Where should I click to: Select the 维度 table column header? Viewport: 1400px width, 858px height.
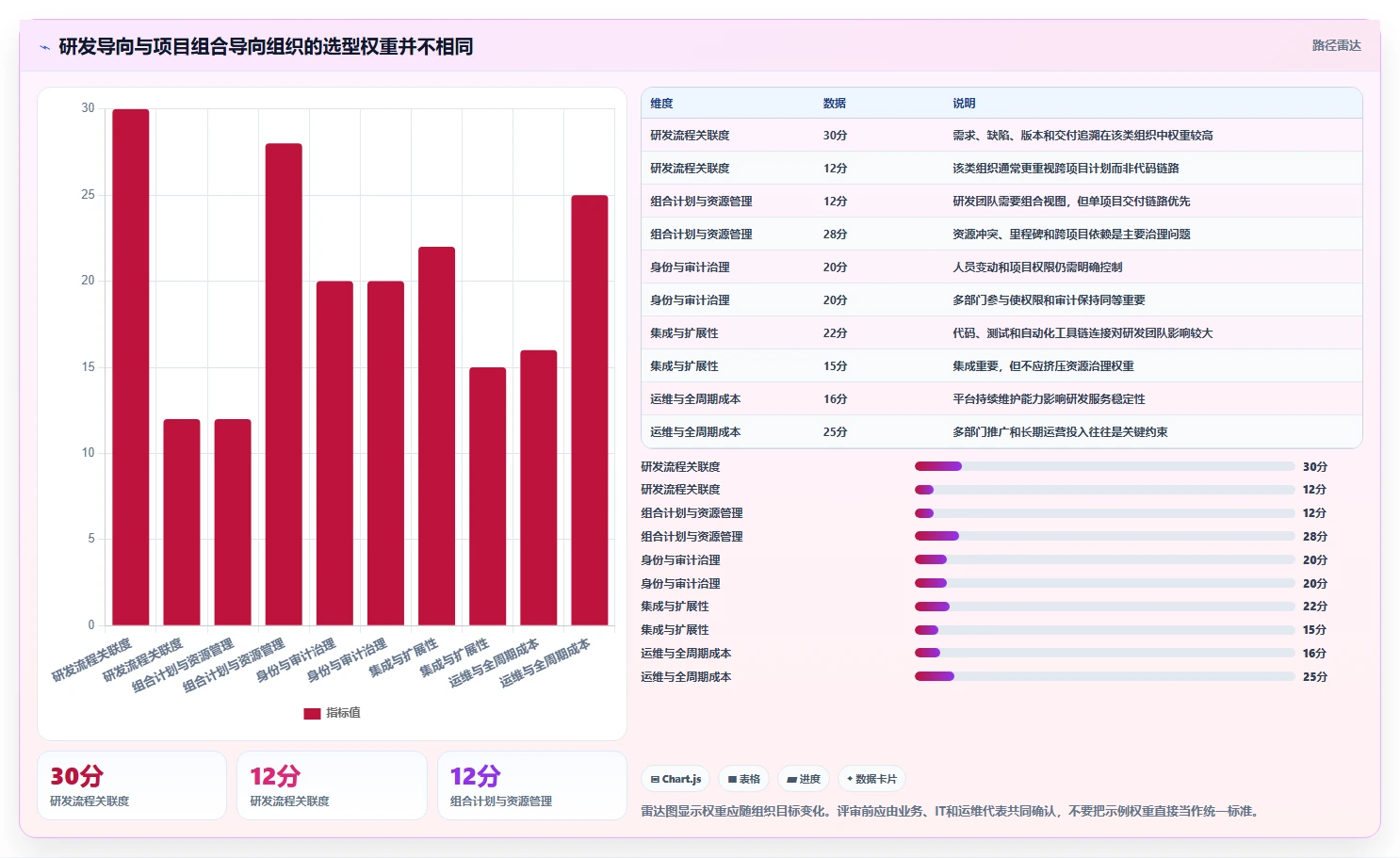(661, 104)
